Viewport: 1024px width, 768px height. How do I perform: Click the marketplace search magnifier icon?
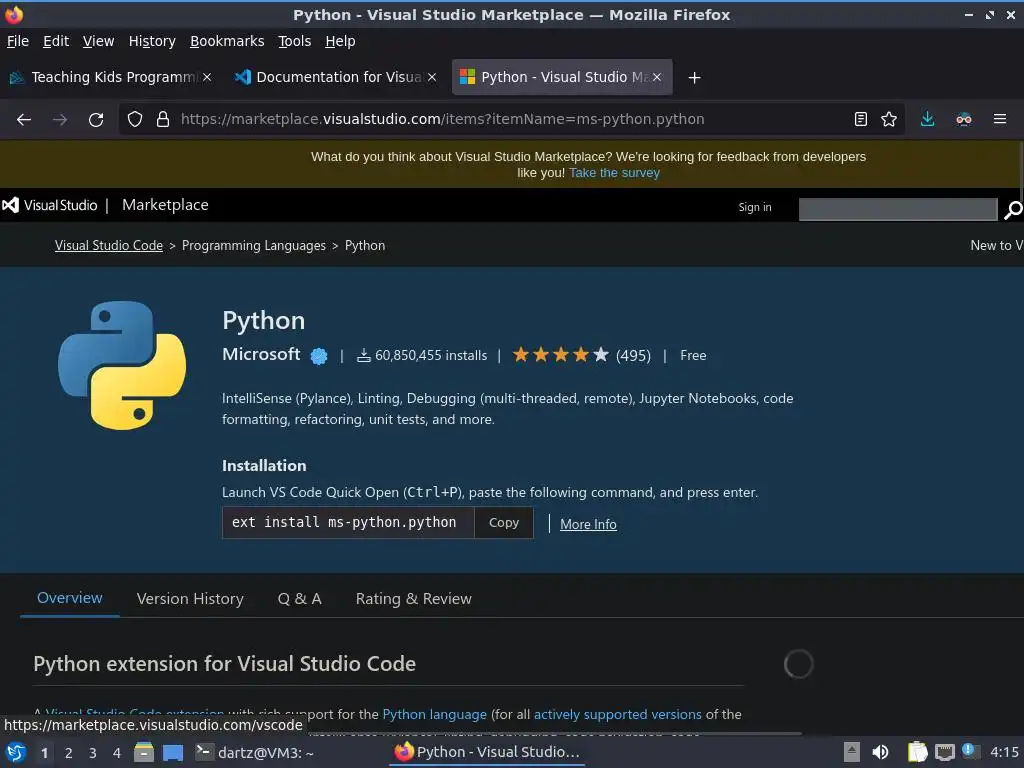coord(1013,210)
